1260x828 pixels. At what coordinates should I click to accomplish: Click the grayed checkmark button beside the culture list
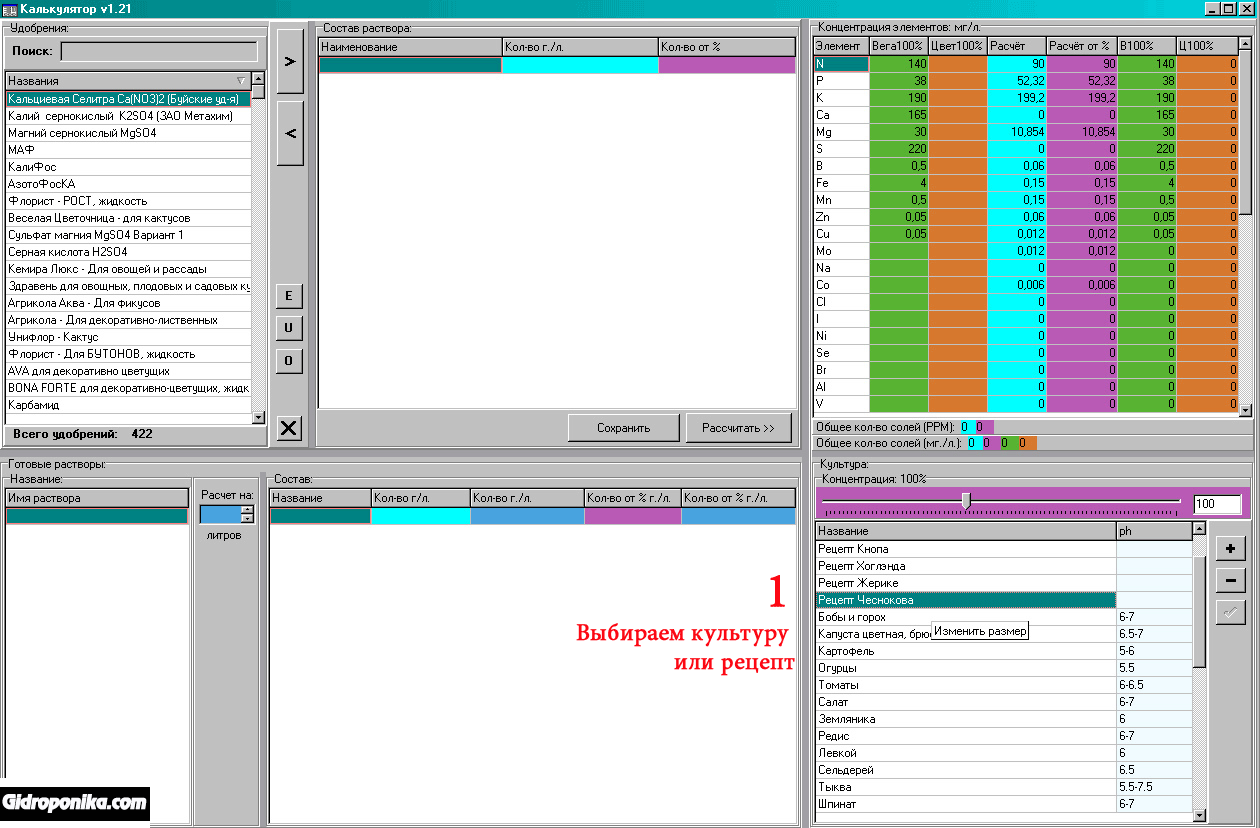1230,612
